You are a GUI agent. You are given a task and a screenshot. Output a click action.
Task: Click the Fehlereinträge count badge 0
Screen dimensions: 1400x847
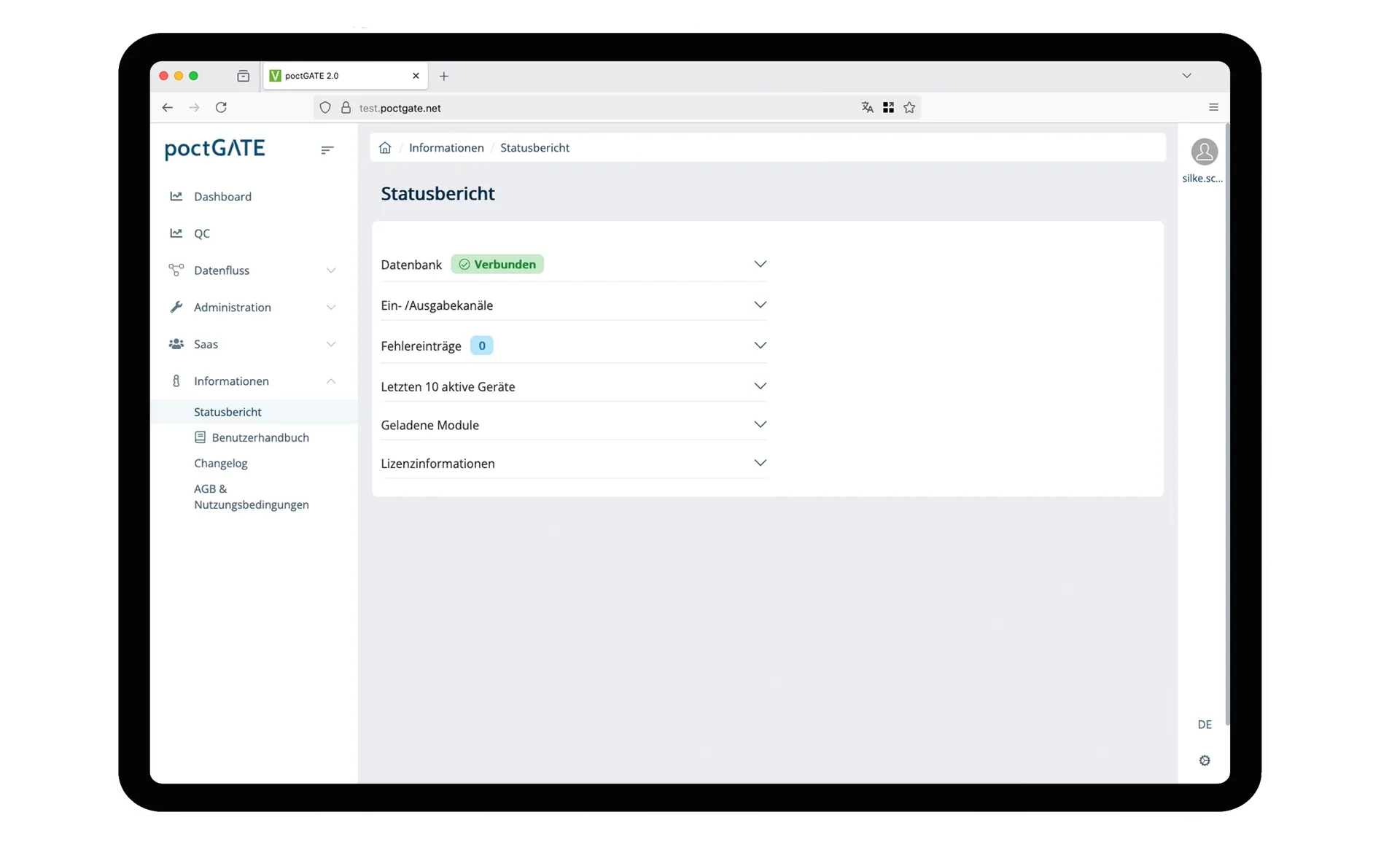tap(481, 346)
